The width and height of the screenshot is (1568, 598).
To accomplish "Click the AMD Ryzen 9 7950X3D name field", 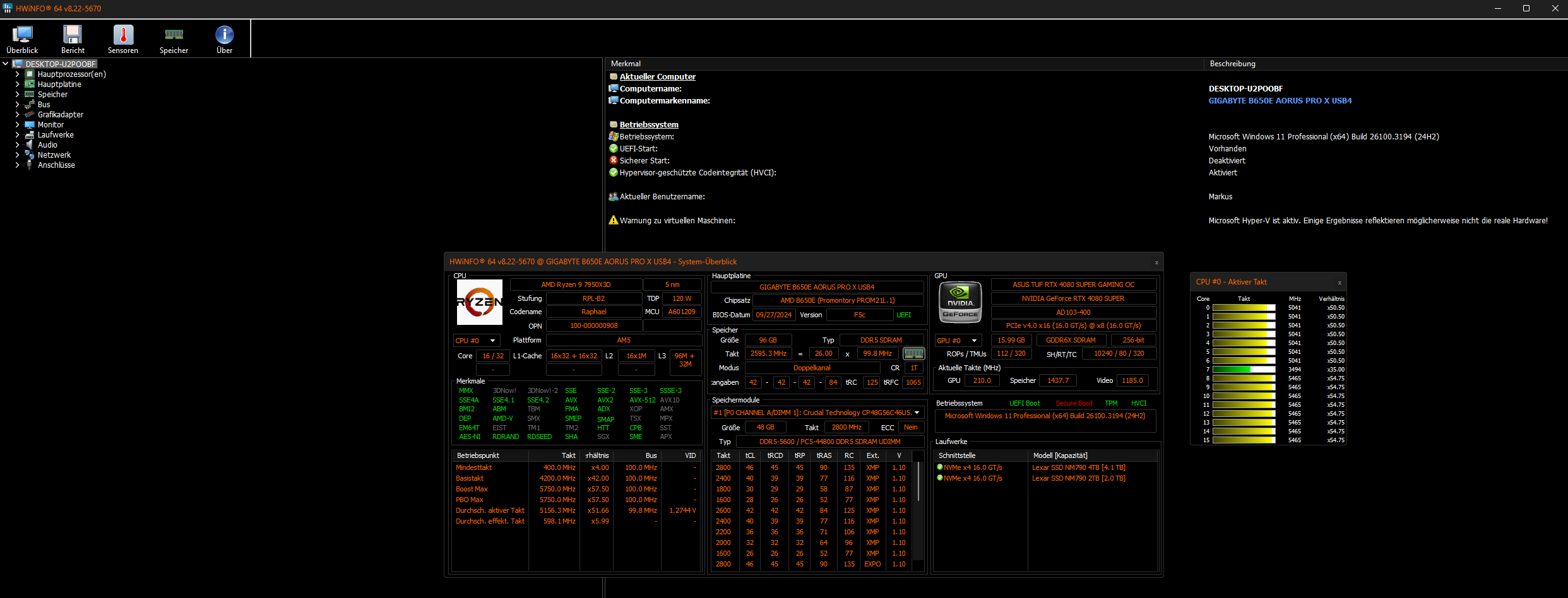I will click(x=576, y=285).
